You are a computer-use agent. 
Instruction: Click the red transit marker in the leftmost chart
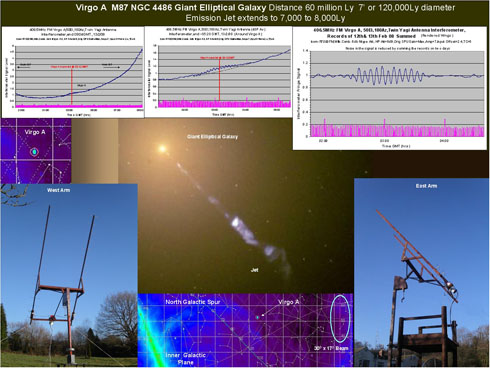[x=72, y=87]
